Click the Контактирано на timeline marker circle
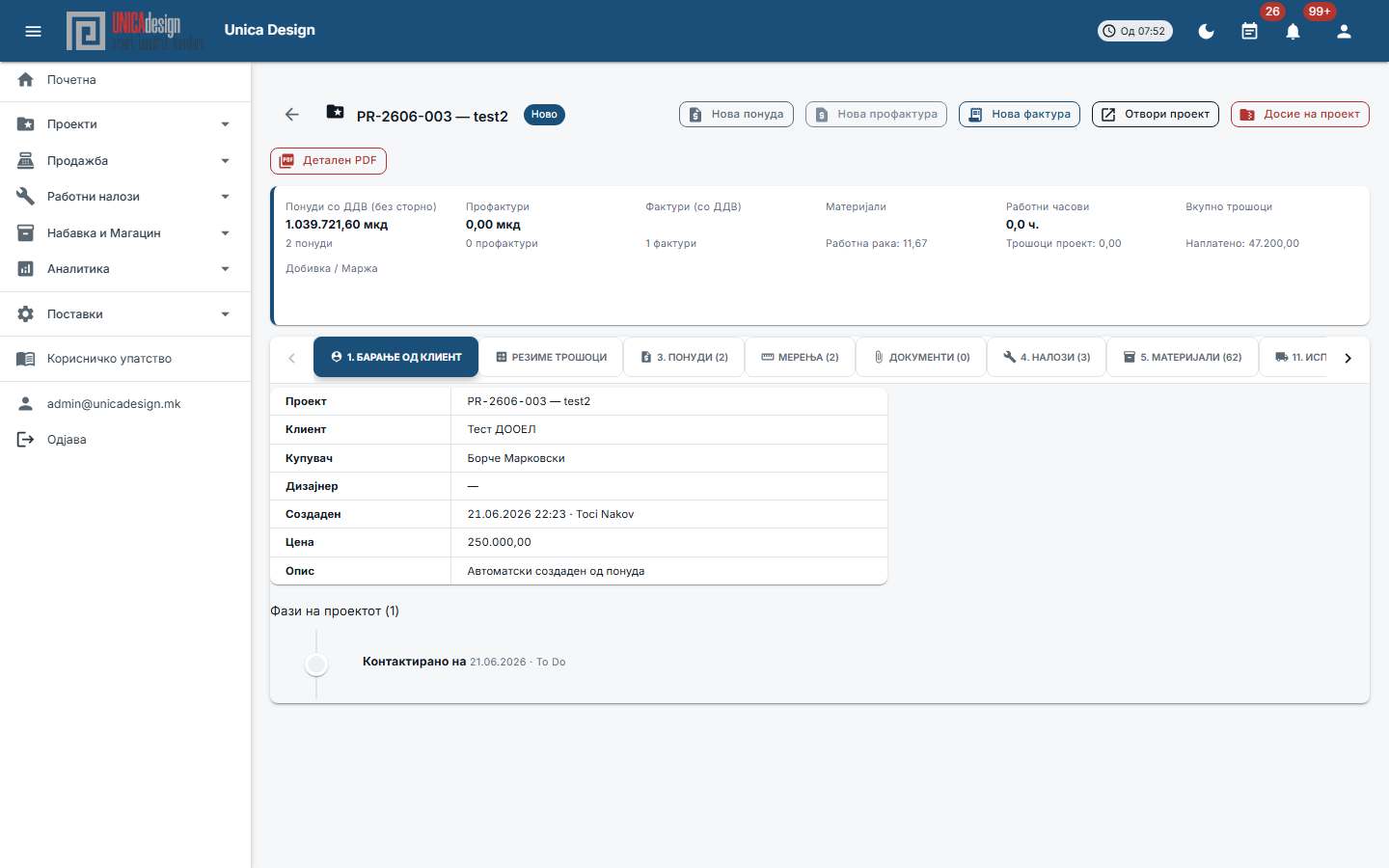 pyautogui.click(x=316, y=665)
